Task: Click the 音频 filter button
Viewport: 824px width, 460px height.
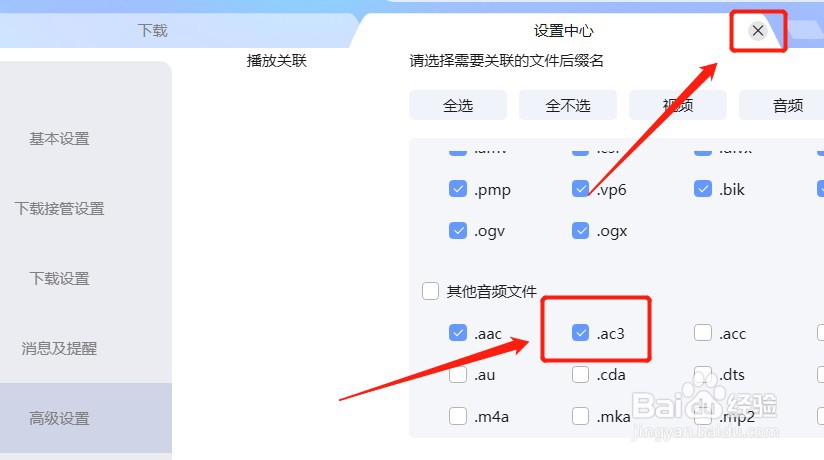Action: click(787, 105)
